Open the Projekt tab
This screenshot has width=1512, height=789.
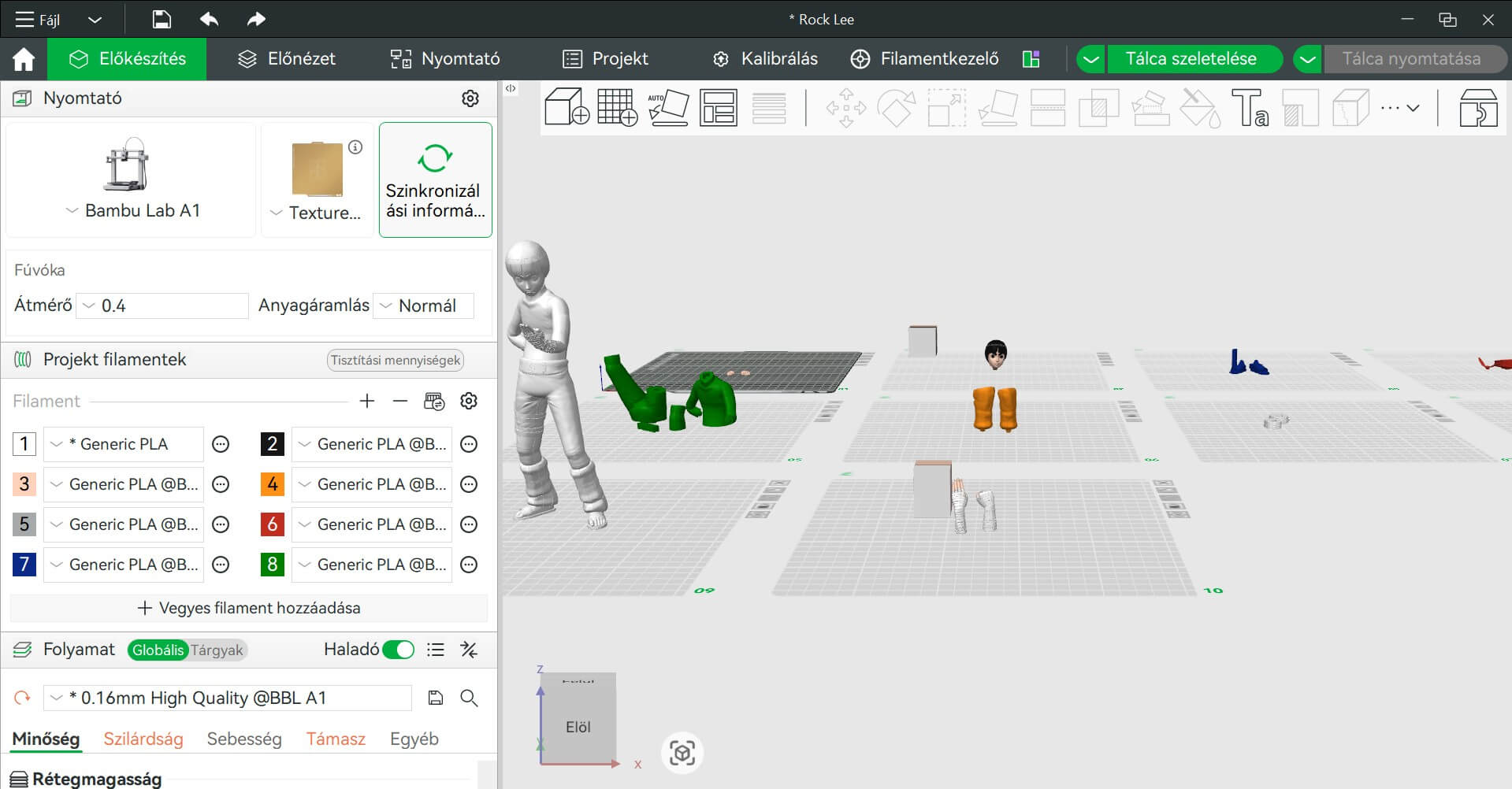(x=605, y=59)
